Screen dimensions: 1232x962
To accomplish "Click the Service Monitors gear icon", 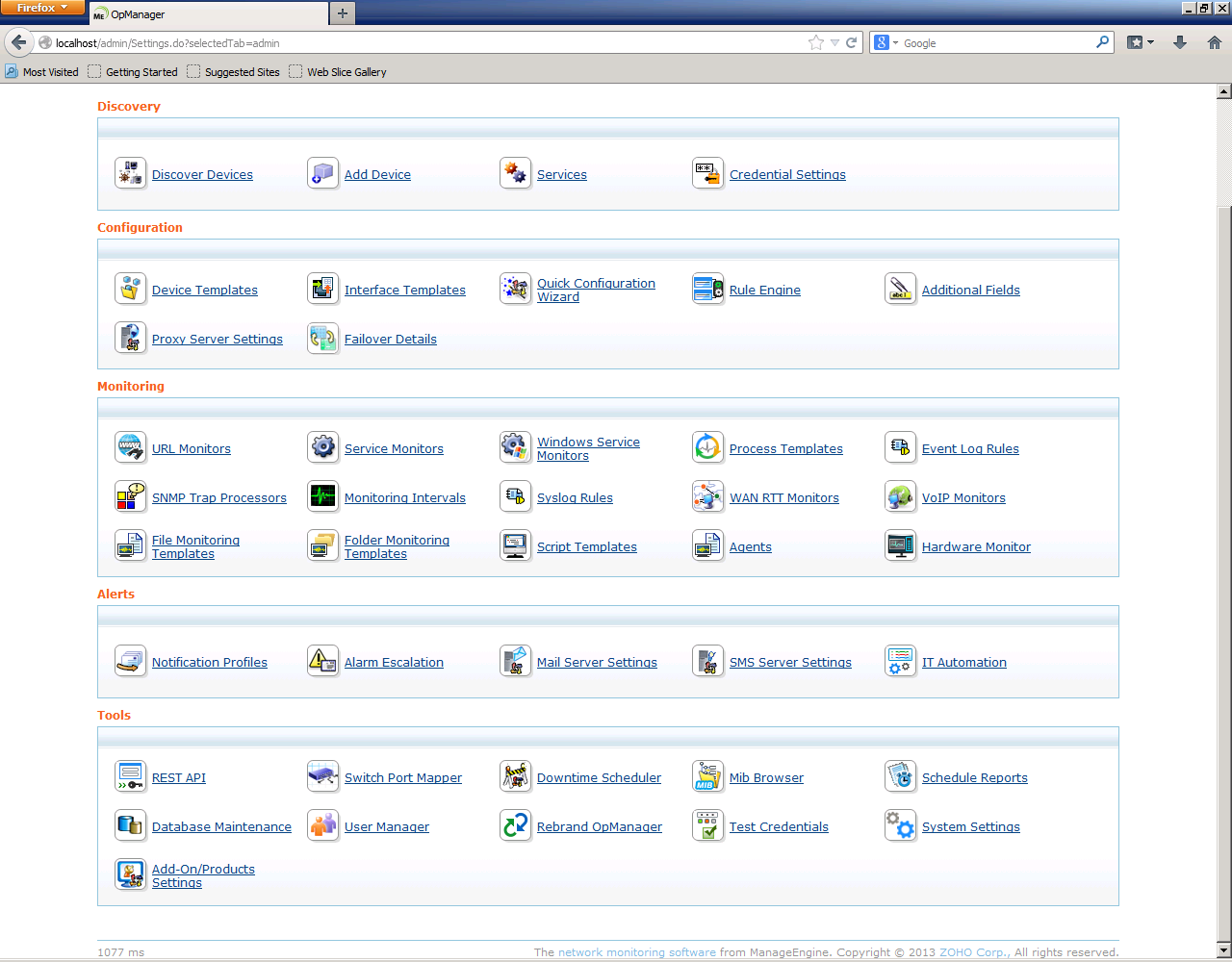I will [x=322, y=447].
